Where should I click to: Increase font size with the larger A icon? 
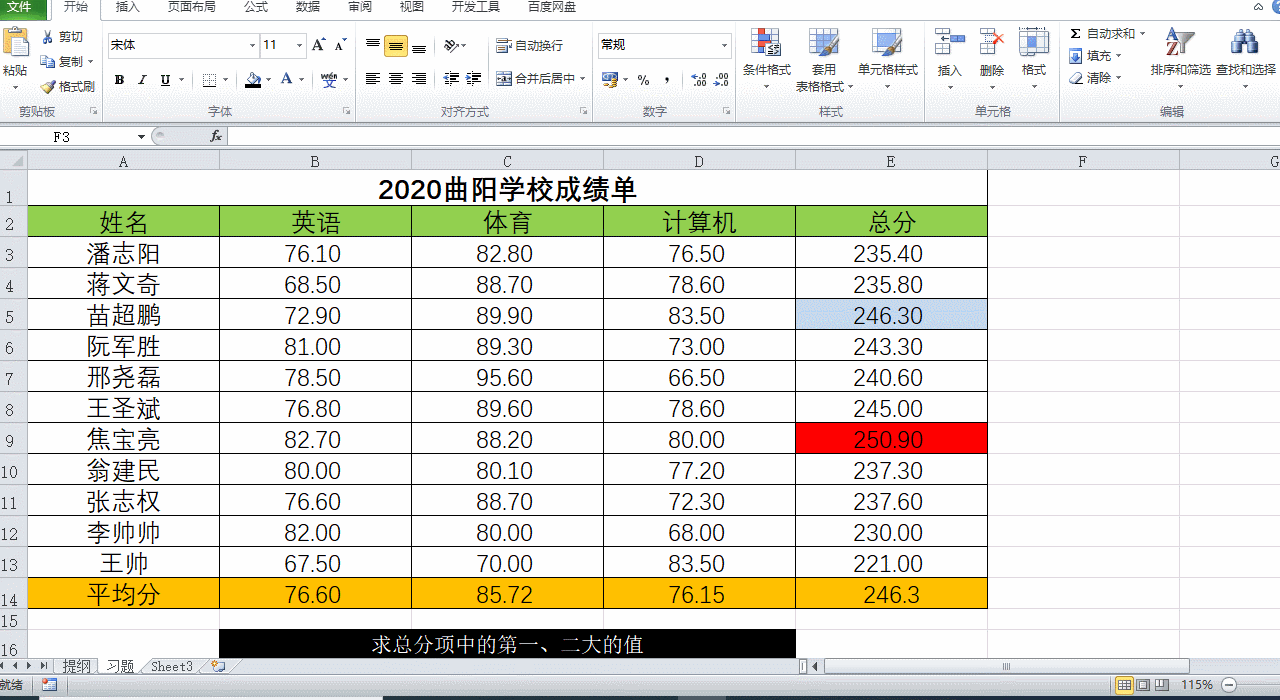pos(319,45)
